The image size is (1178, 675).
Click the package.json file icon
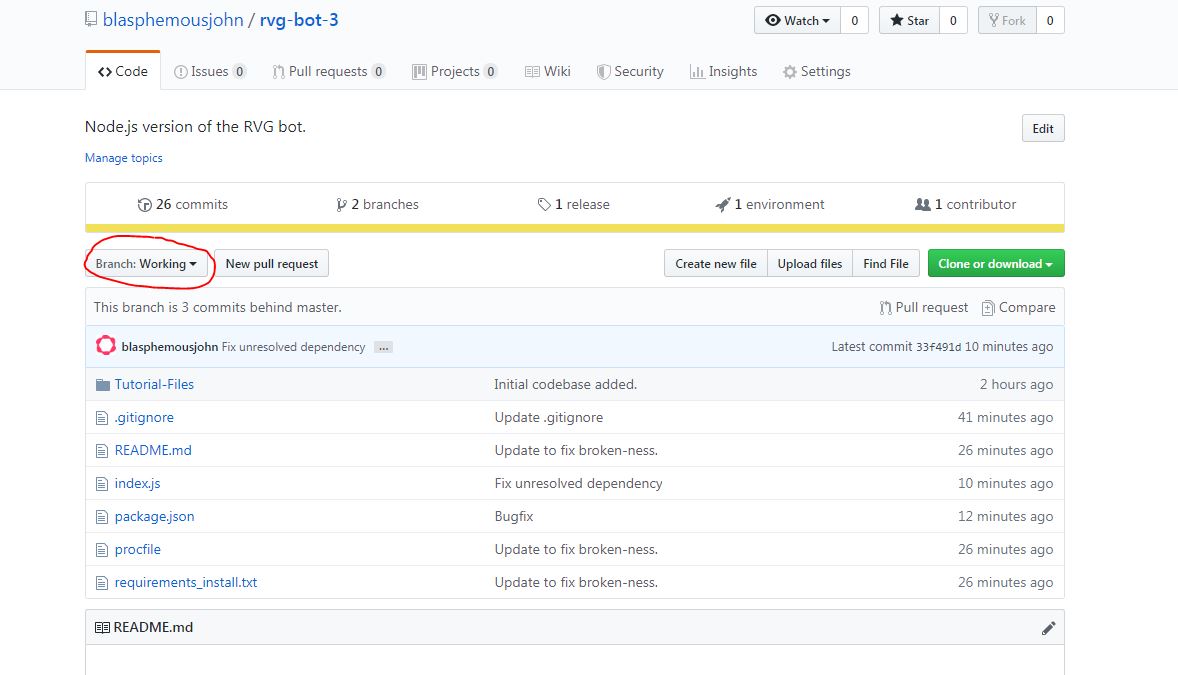[102, 517]
